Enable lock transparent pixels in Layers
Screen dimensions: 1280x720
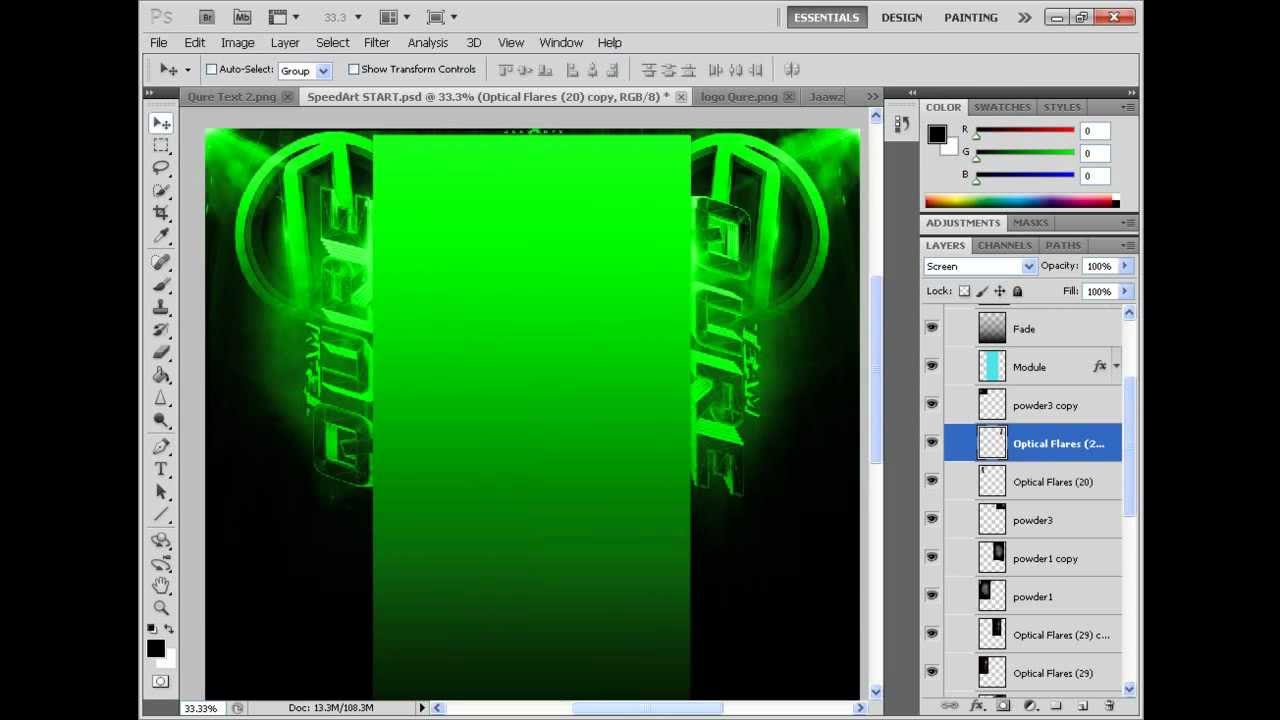pos(964,291)
